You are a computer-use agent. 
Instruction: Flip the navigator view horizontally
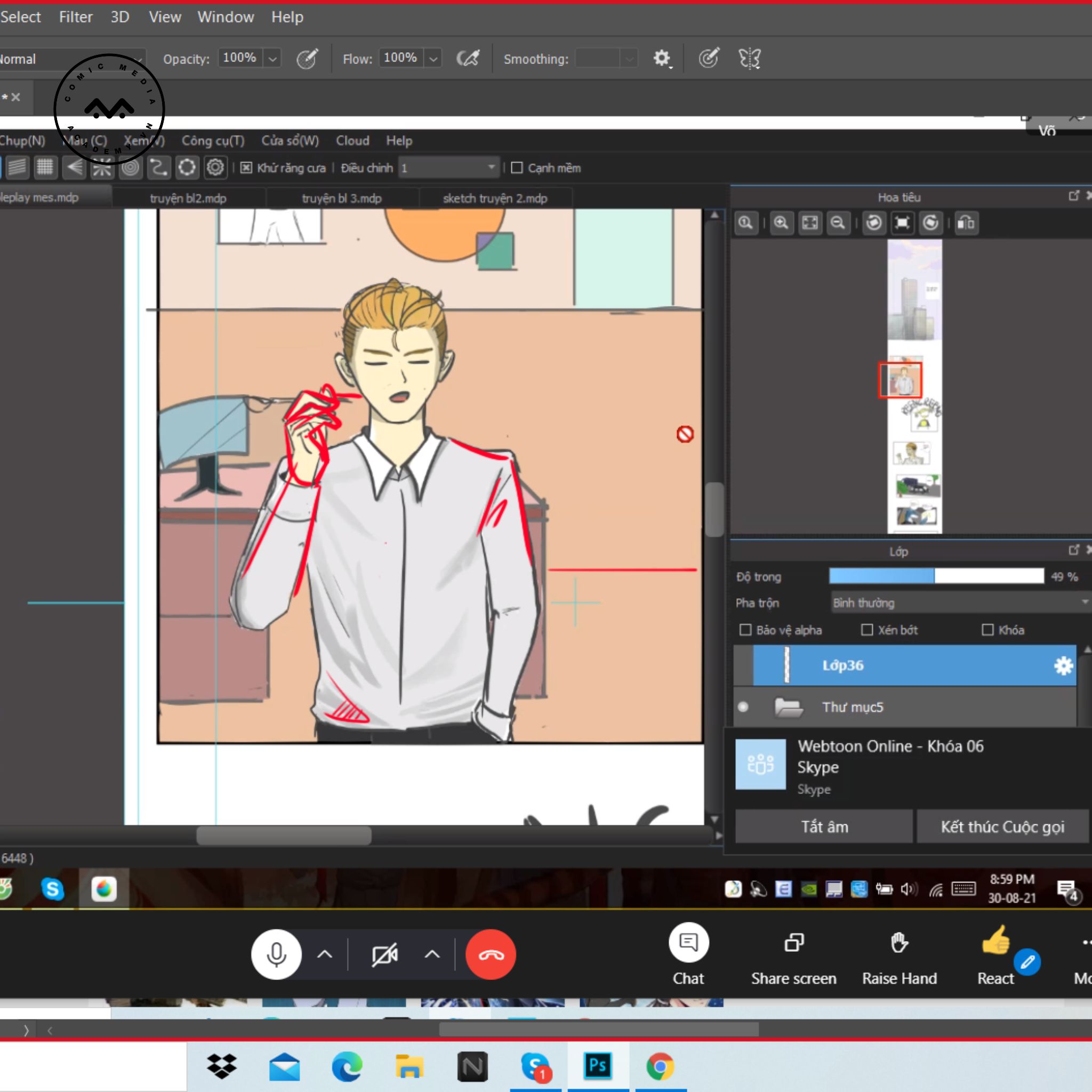(x=966, y=223)
